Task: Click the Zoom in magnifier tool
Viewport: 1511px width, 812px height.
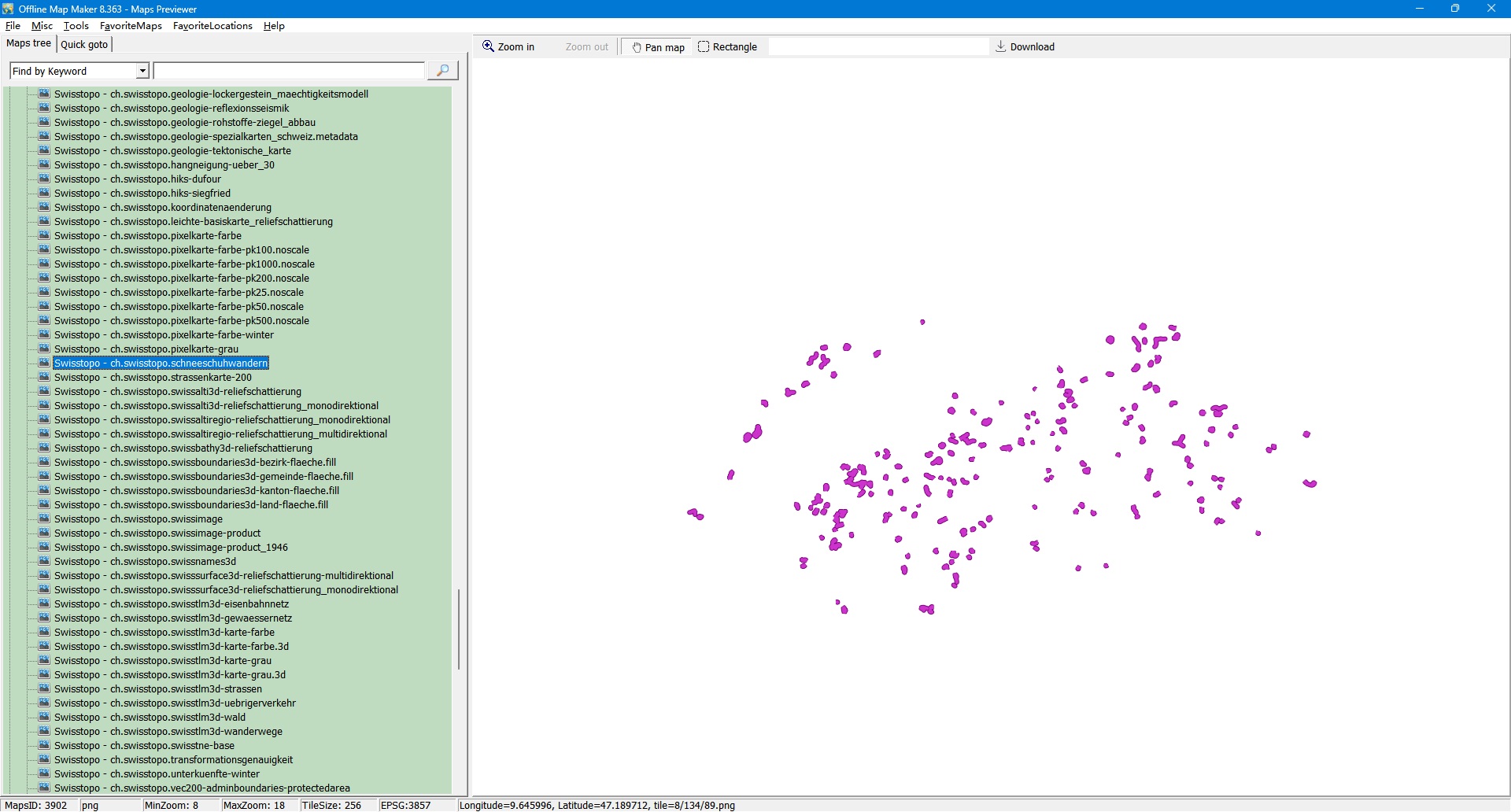Action: [489, 46]
